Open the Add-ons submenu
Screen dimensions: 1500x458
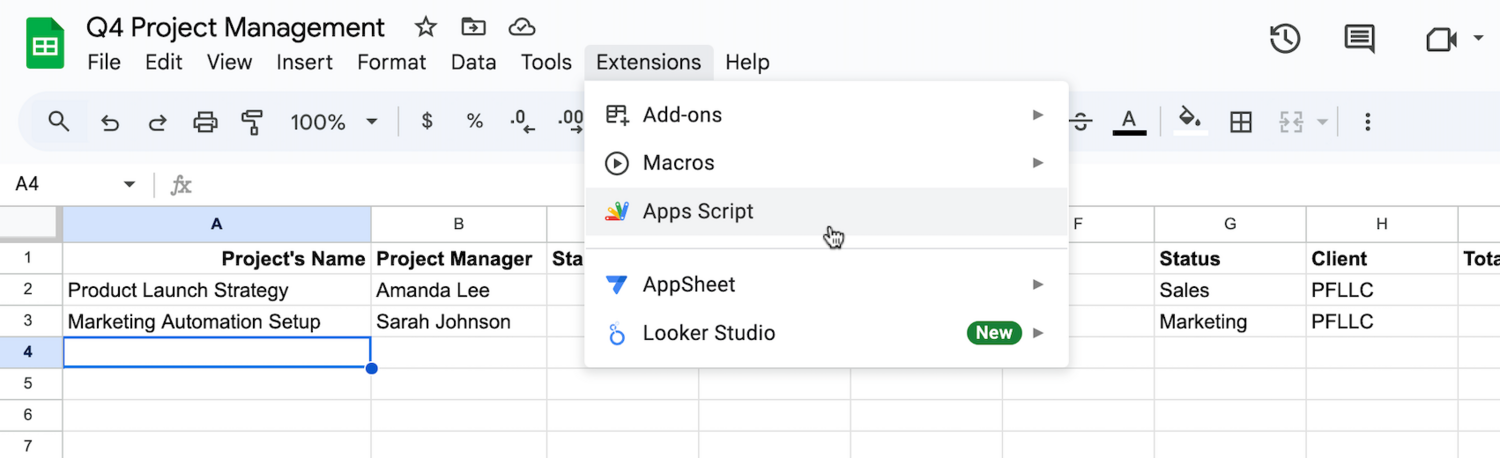(682, 115)
